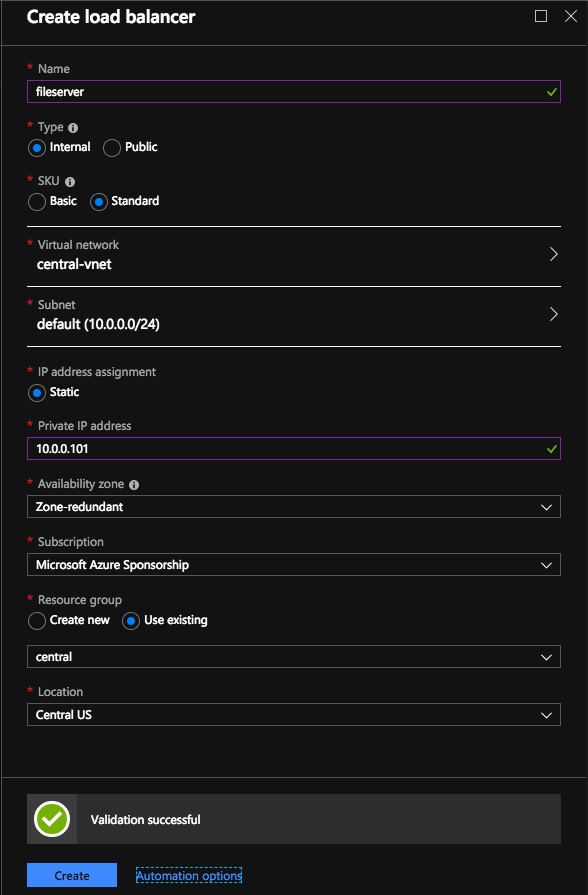Open the Automation options link
This screenshot has width=588, height=895.
(x=188, y=874)
